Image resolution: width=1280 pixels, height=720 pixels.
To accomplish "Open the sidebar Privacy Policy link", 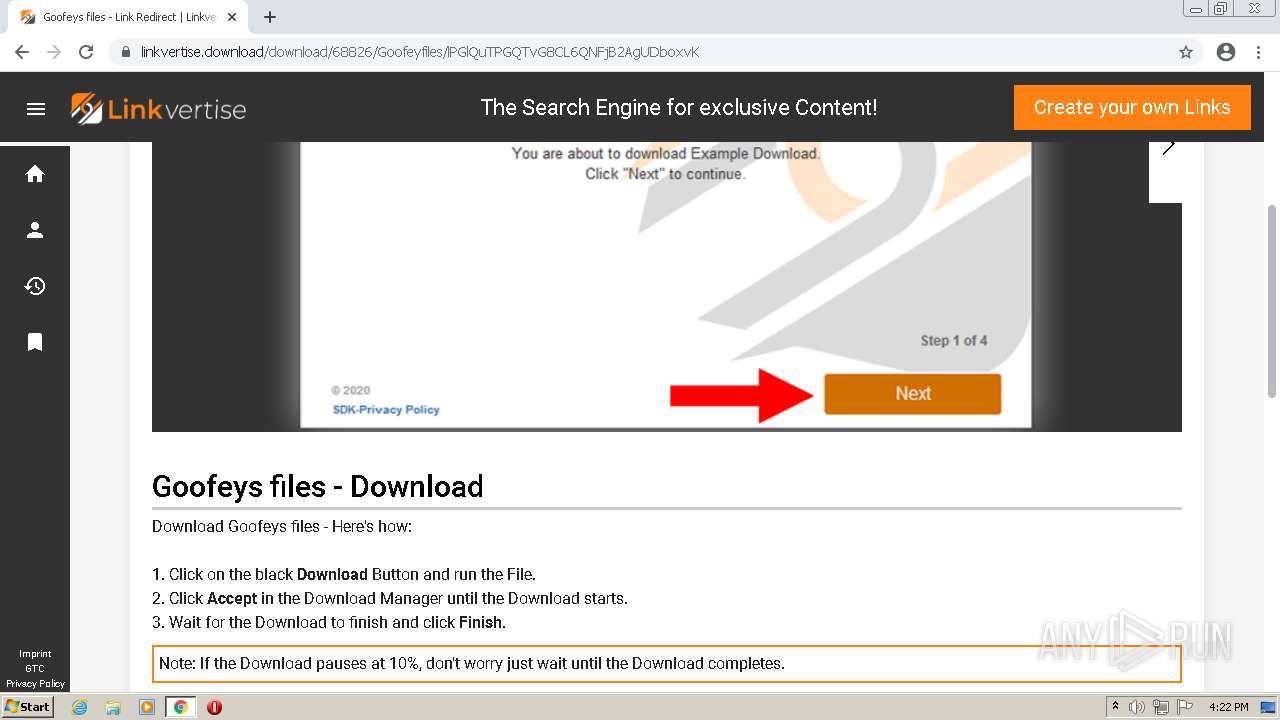I will 35,684.
